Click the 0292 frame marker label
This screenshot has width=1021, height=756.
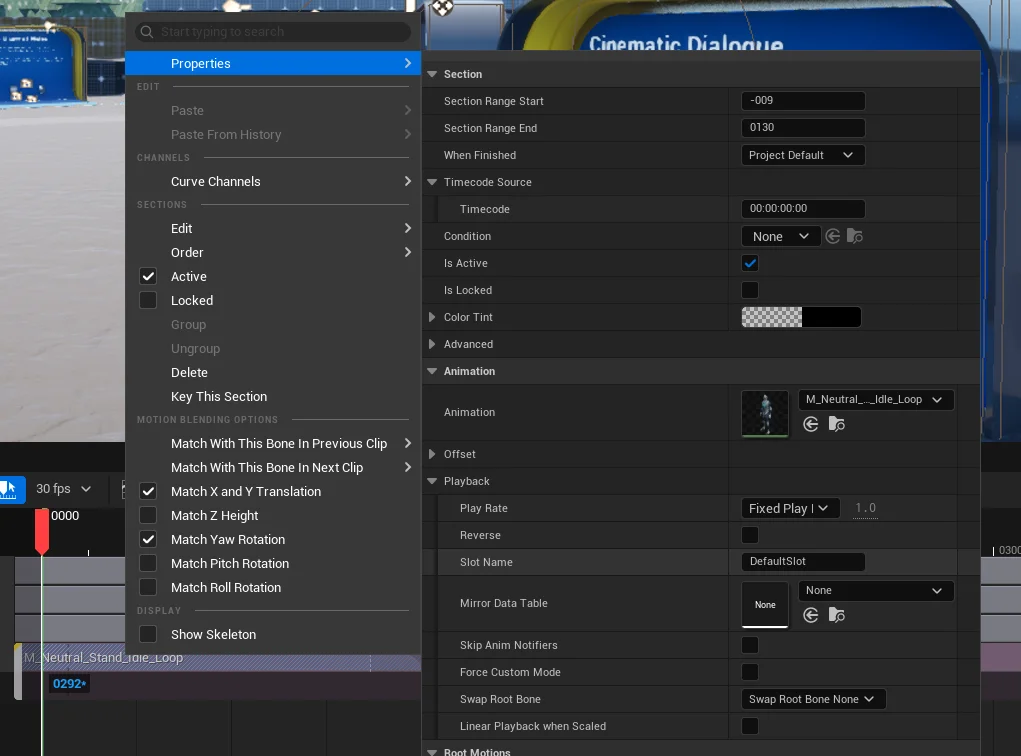[69, 684]
